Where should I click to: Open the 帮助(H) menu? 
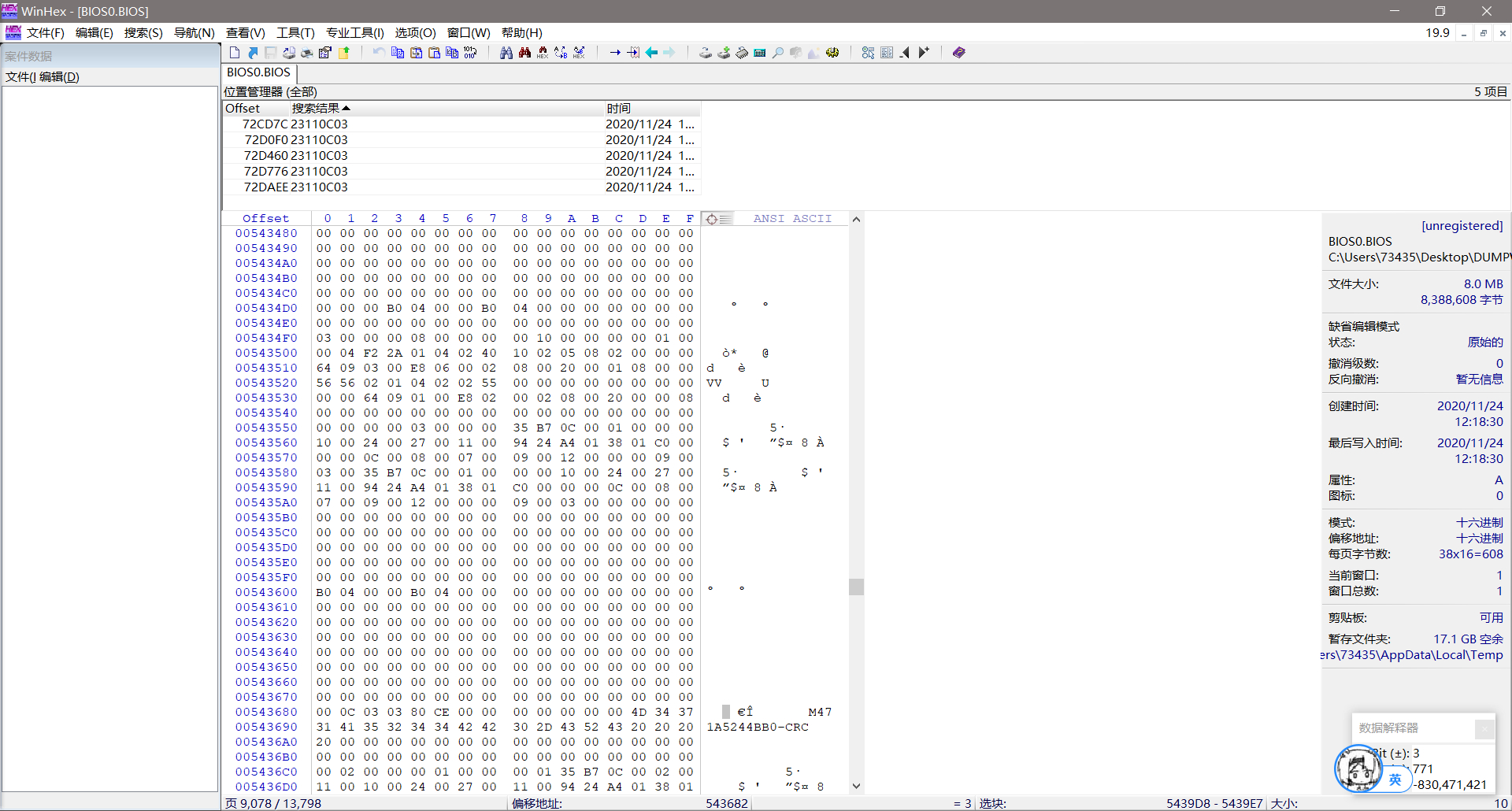[x=521, y=33]
